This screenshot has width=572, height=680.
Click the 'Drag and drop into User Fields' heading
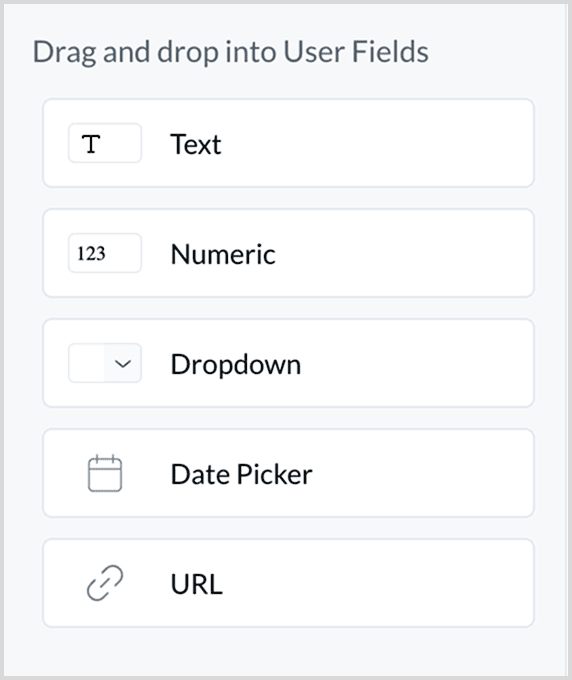click(x=231, y=52)
